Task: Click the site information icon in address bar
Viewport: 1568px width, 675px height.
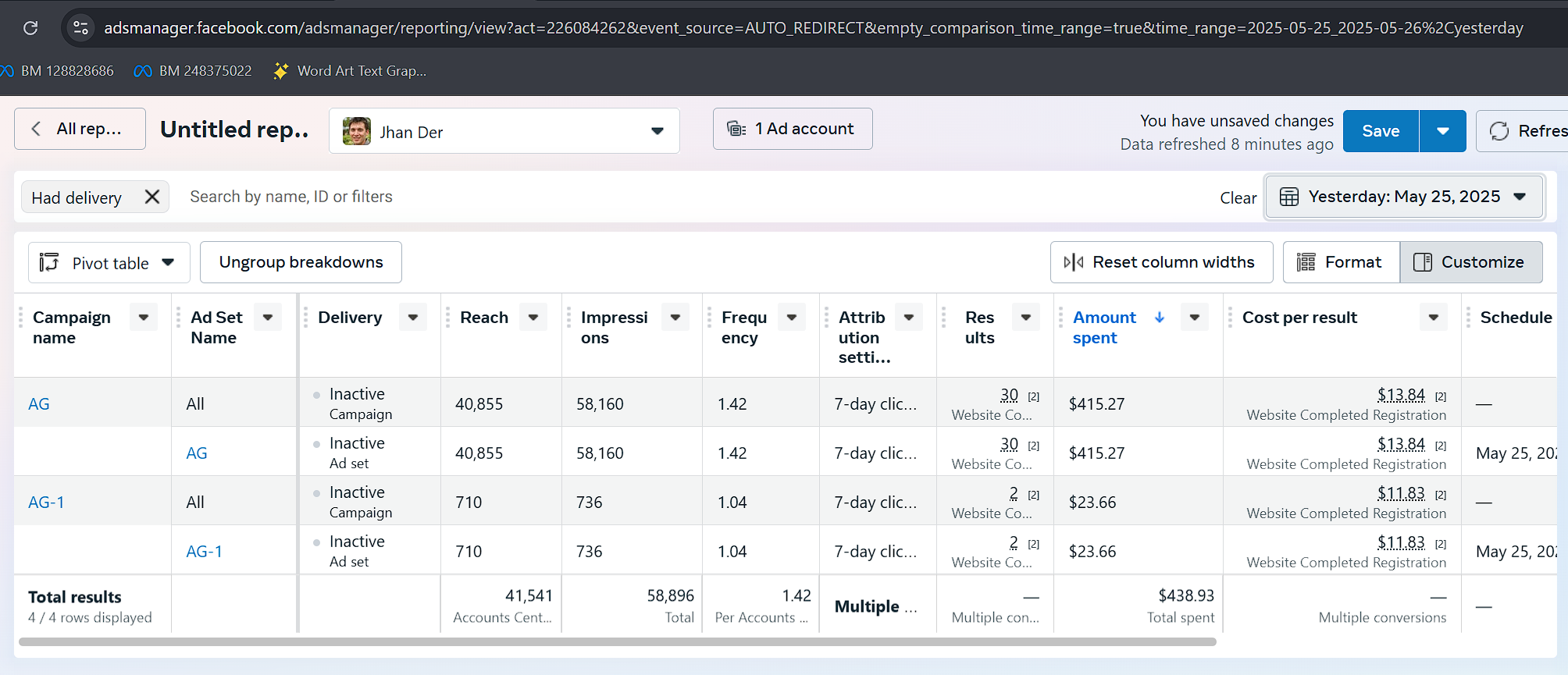Action: pos(80,28)
